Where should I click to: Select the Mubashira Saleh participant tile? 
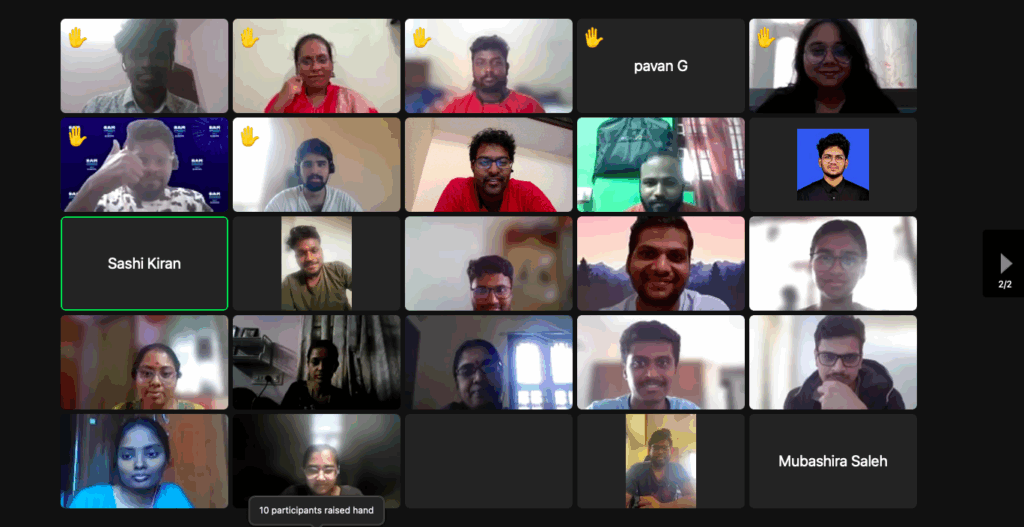pyautogui.click(x=833, y=461)
